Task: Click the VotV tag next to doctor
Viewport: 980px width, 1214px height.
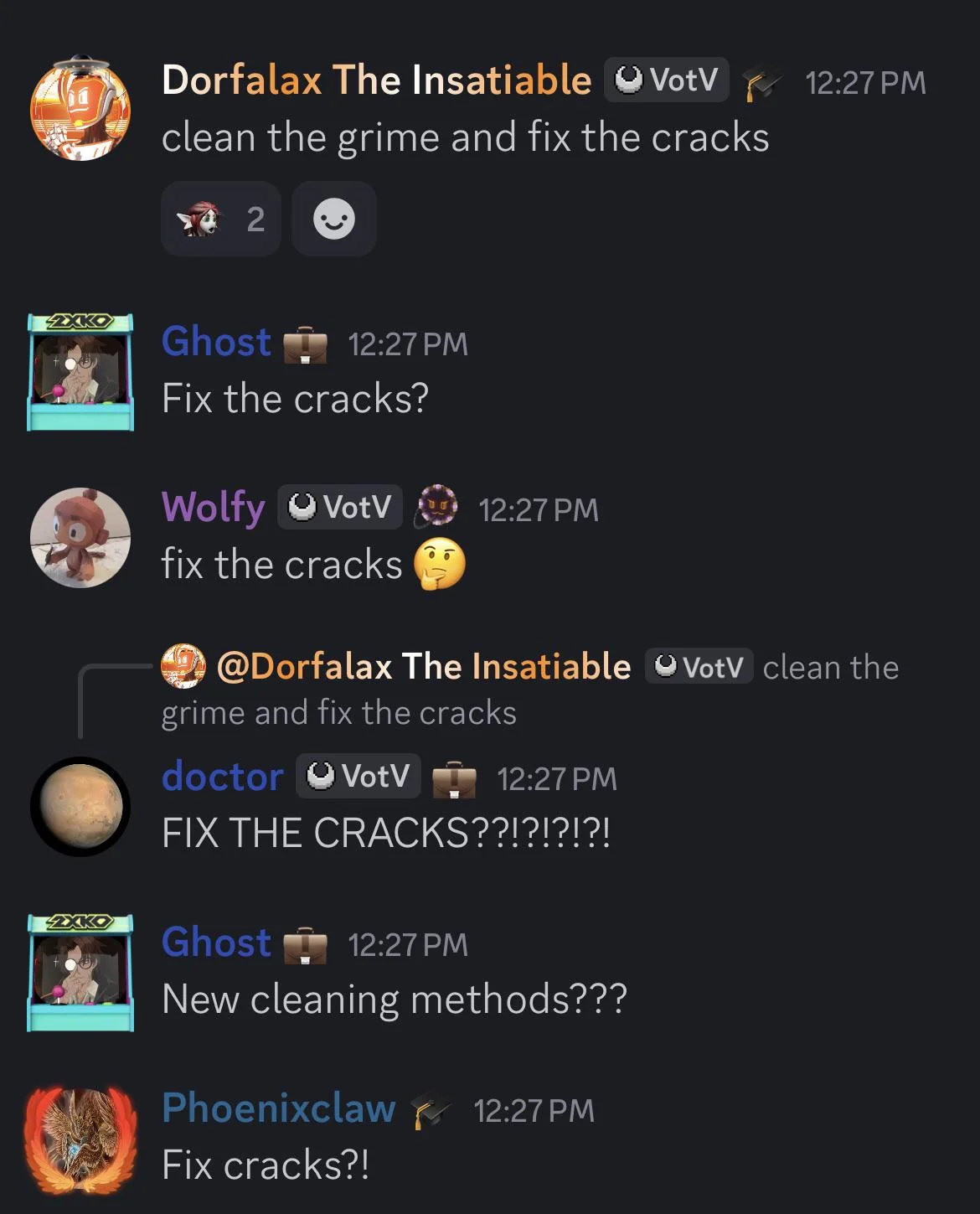Action: pos(358,776)
